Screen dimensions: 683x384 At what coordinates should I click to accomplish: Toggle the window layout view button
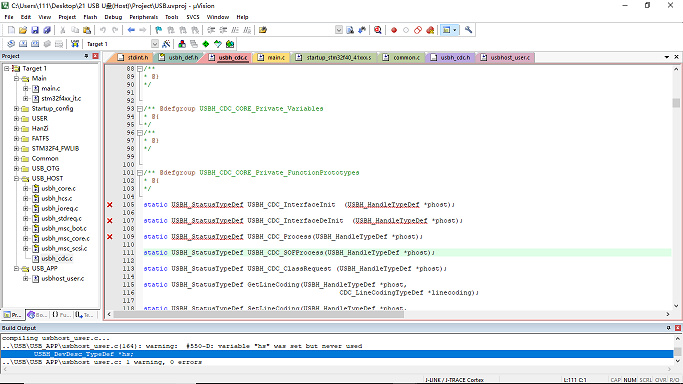[446, 30]
